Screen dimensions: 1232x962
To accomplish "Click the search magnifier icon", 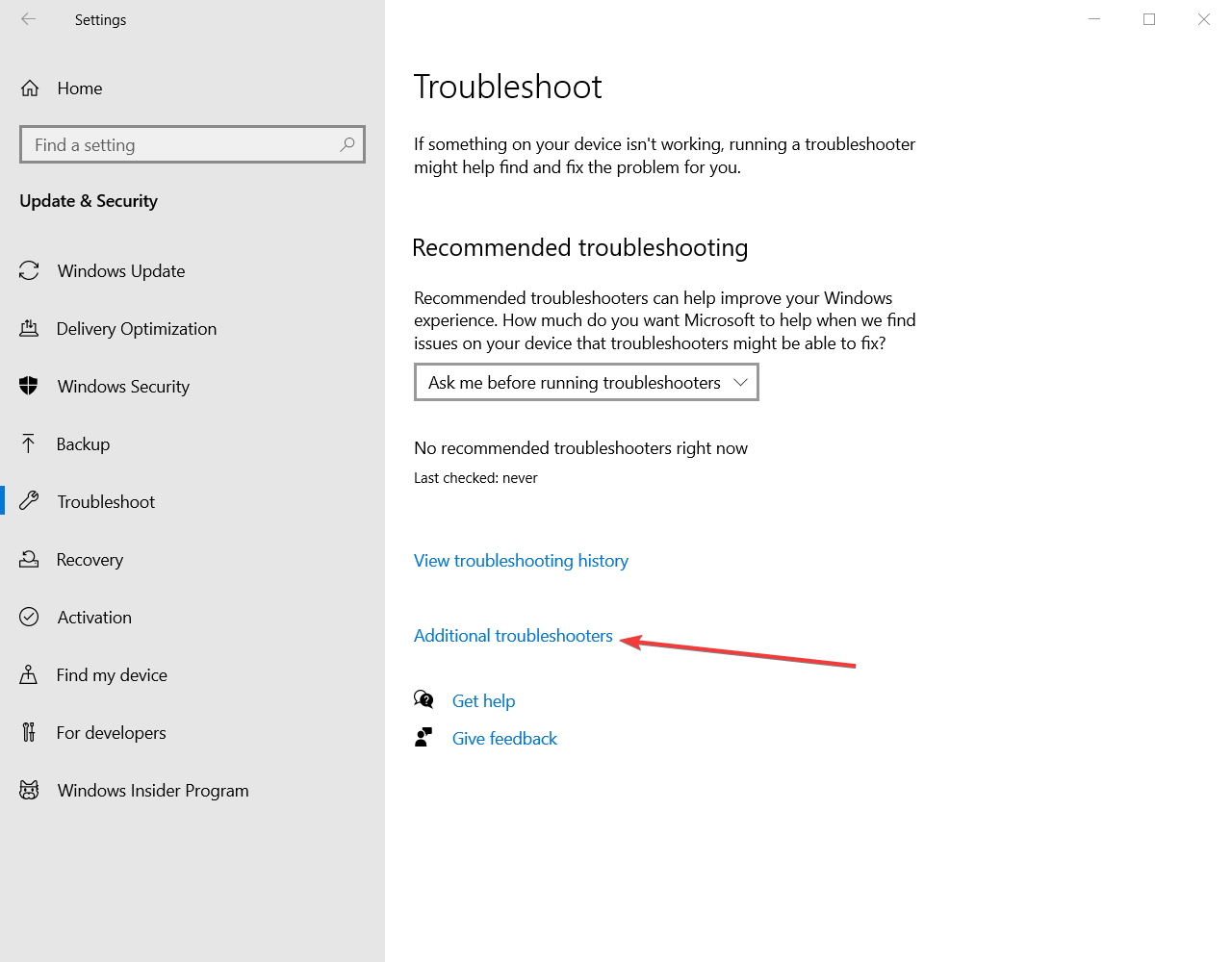I will tap(347, 144).
